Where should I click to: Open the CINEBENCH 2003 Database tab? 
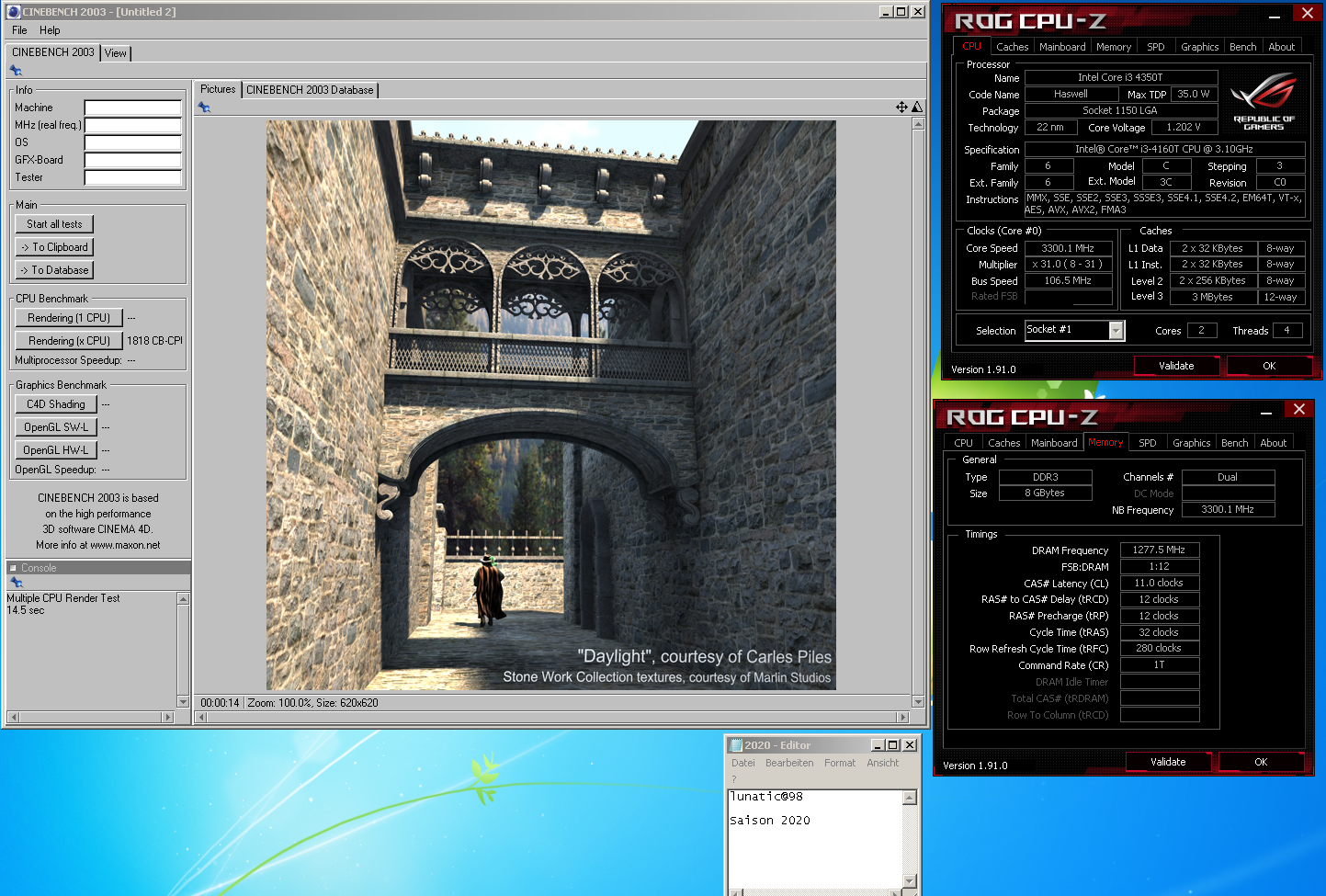[x=310, y=90]
